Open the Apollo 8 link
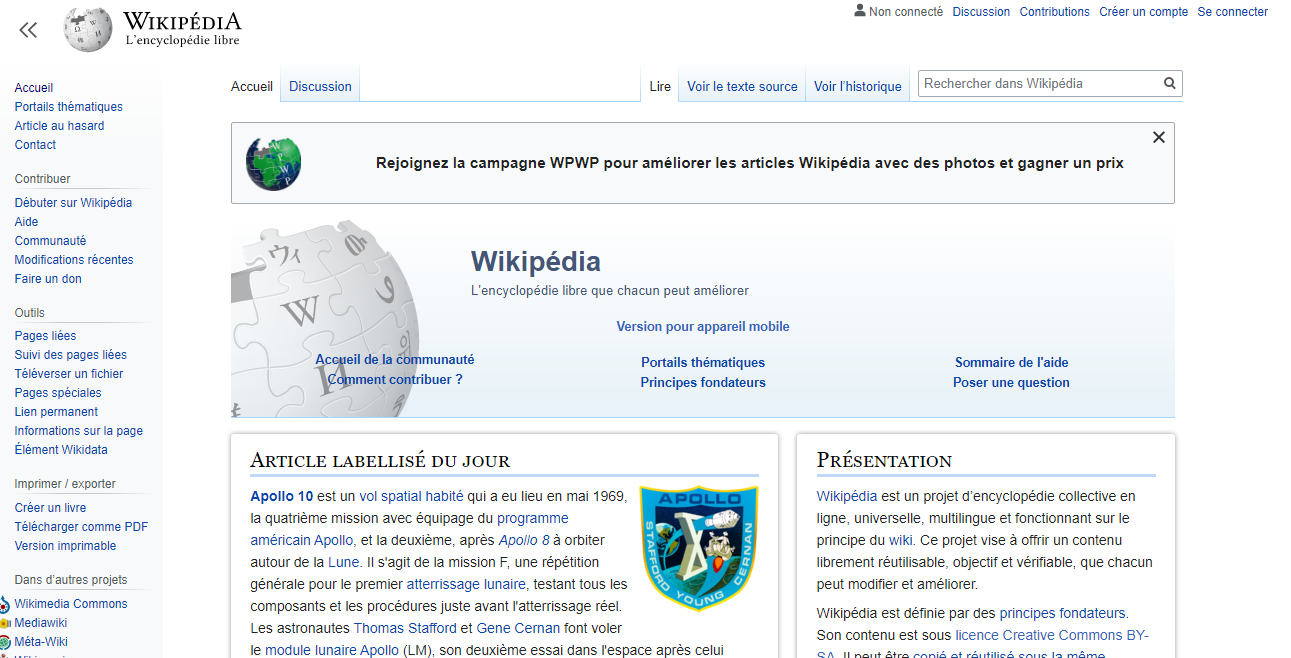 524,540
